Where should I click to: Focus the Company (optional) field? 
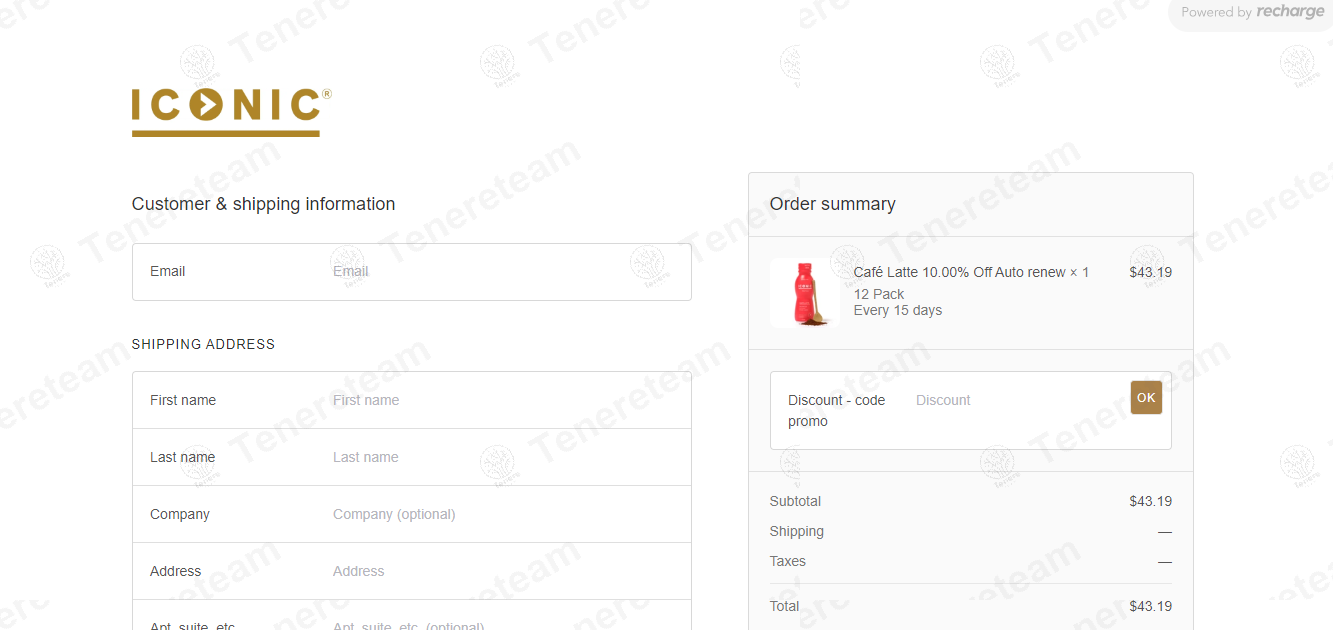click(505, 514)
